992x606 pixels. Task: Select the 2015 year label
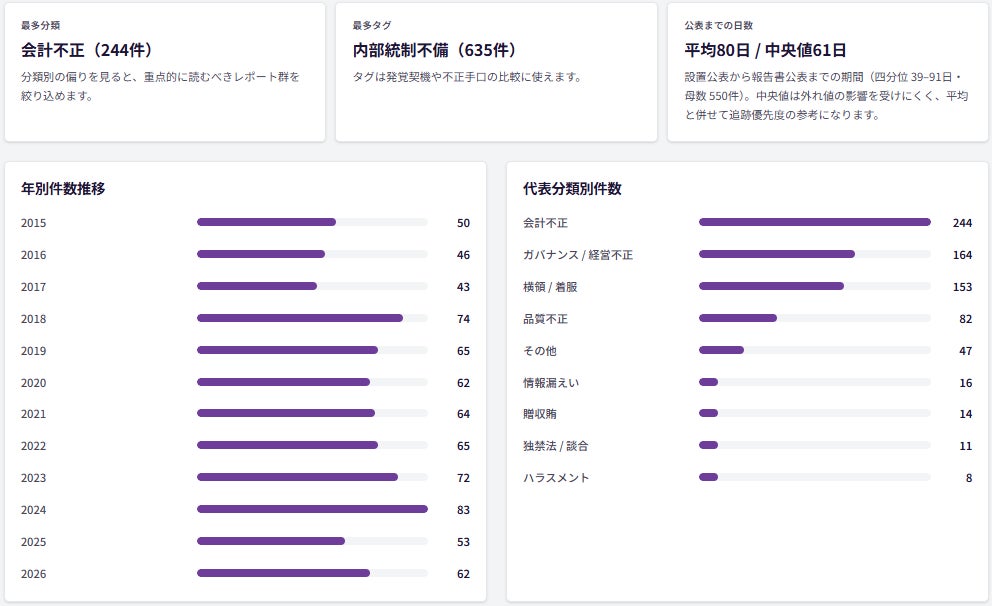[34, 223]
